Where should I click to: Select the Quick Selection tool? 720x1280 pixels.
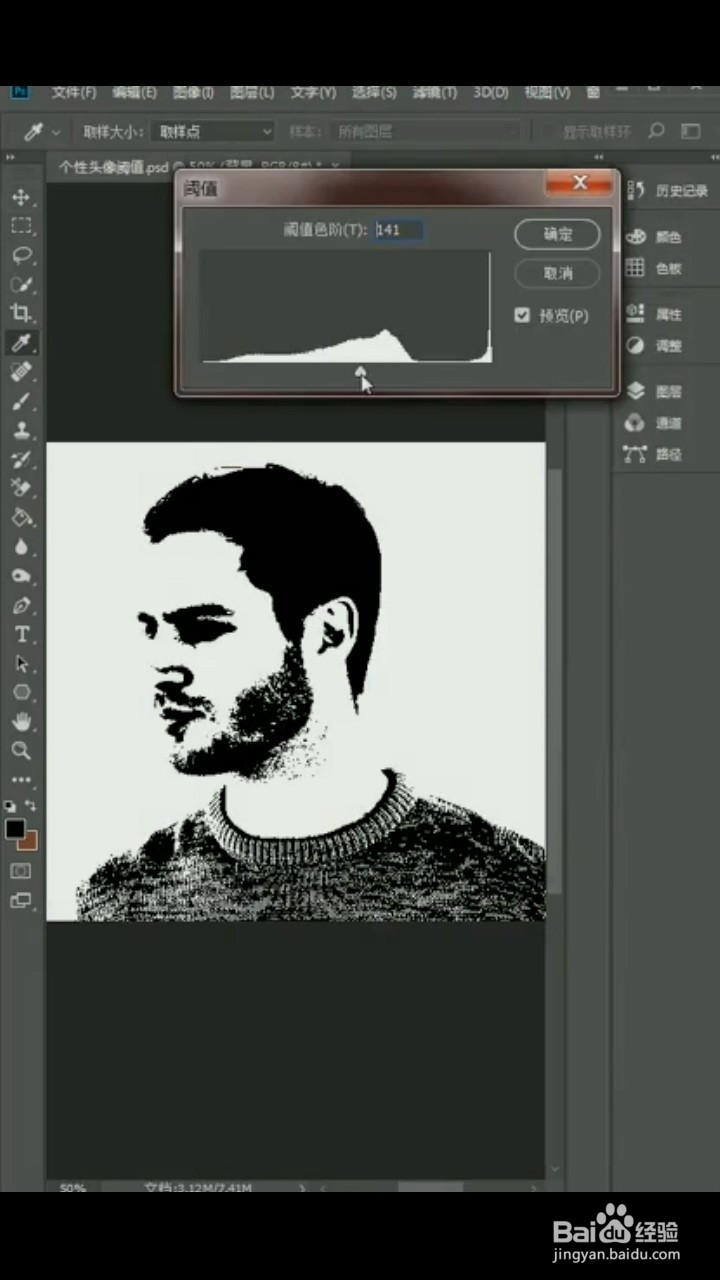tap(21, 284)
